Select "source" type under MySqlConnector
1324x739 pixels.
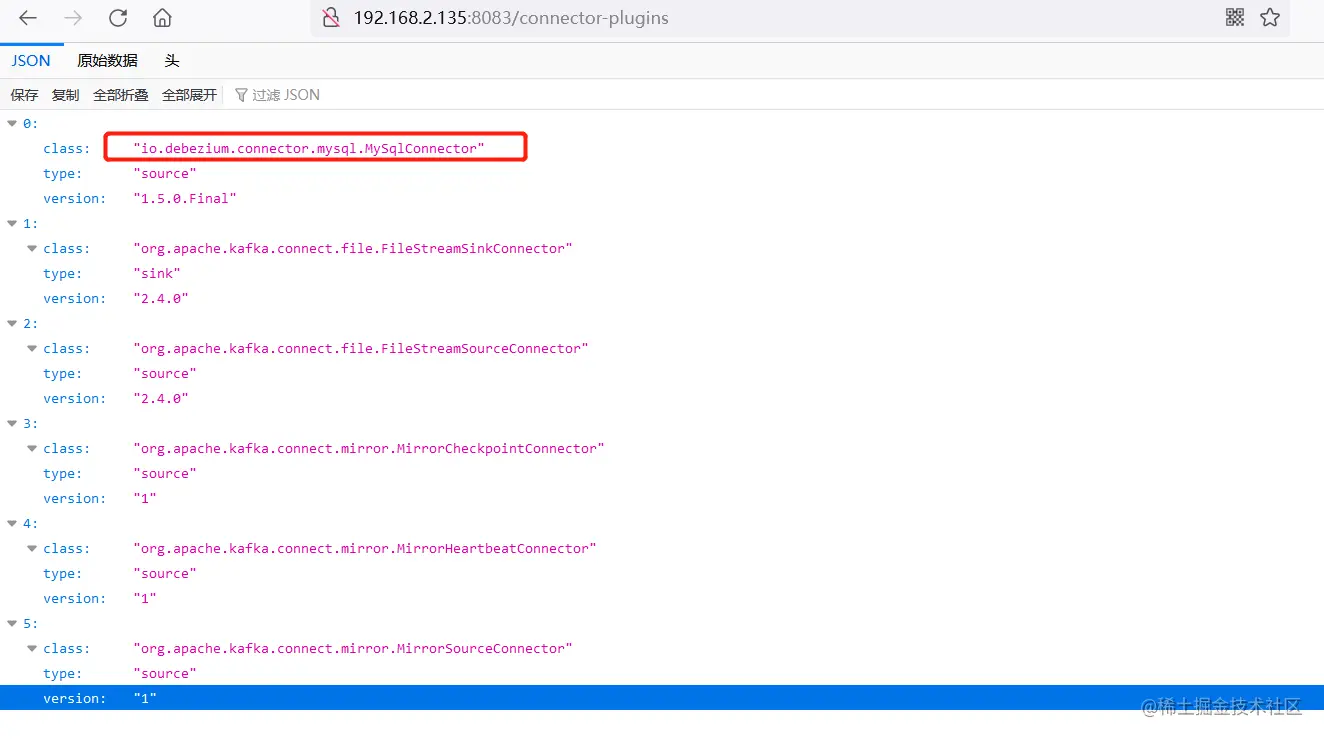pyautogui.click(x=165, y=173)
